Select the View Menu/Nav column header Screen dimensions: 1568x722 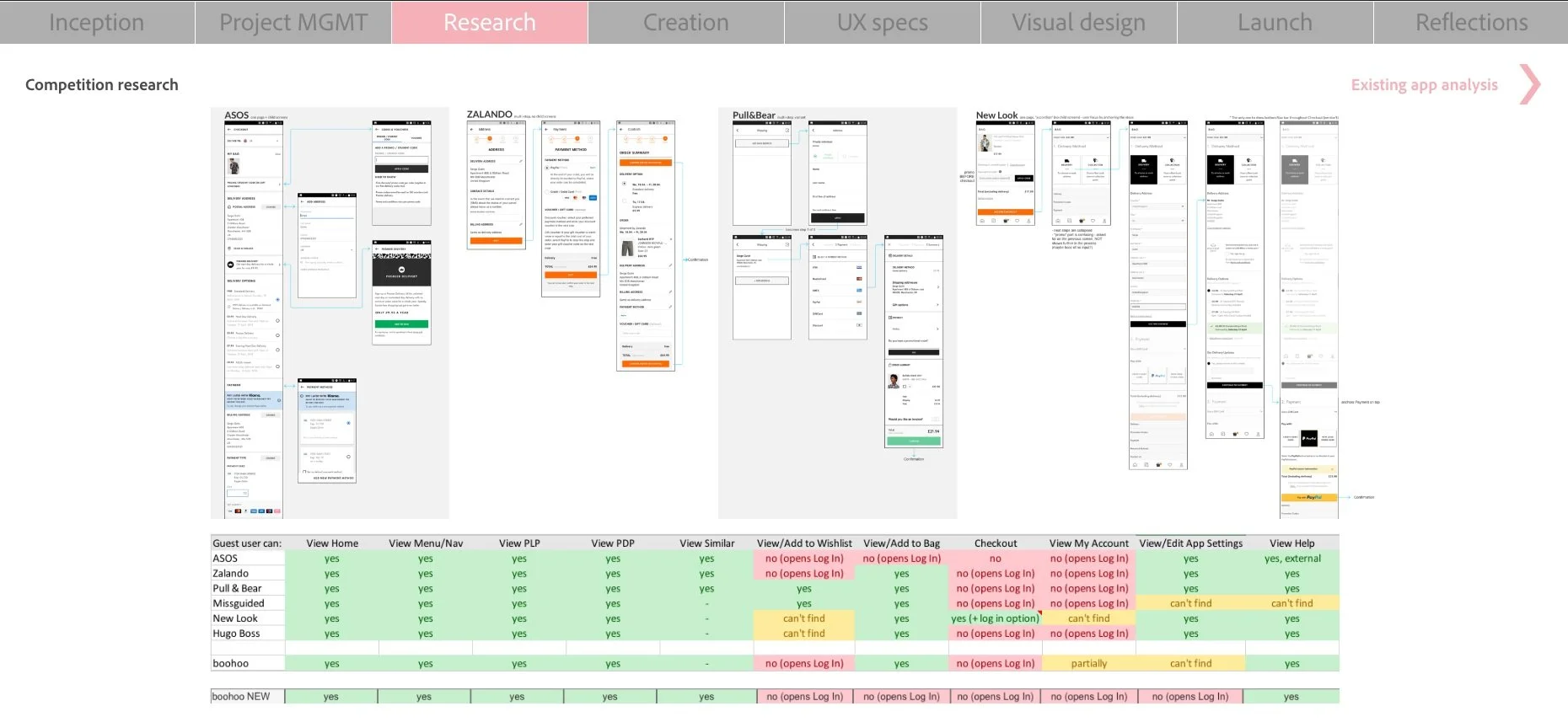coord(426,543)
